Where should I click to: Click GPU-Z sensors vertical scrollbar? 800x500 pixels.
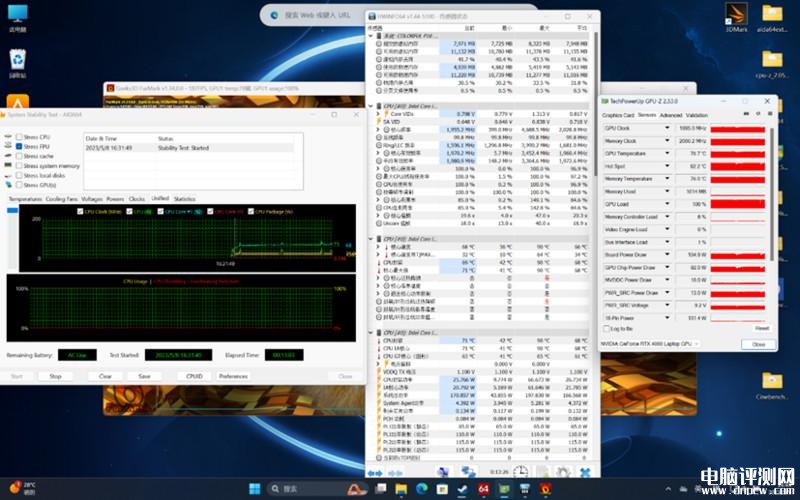[773, 194]
